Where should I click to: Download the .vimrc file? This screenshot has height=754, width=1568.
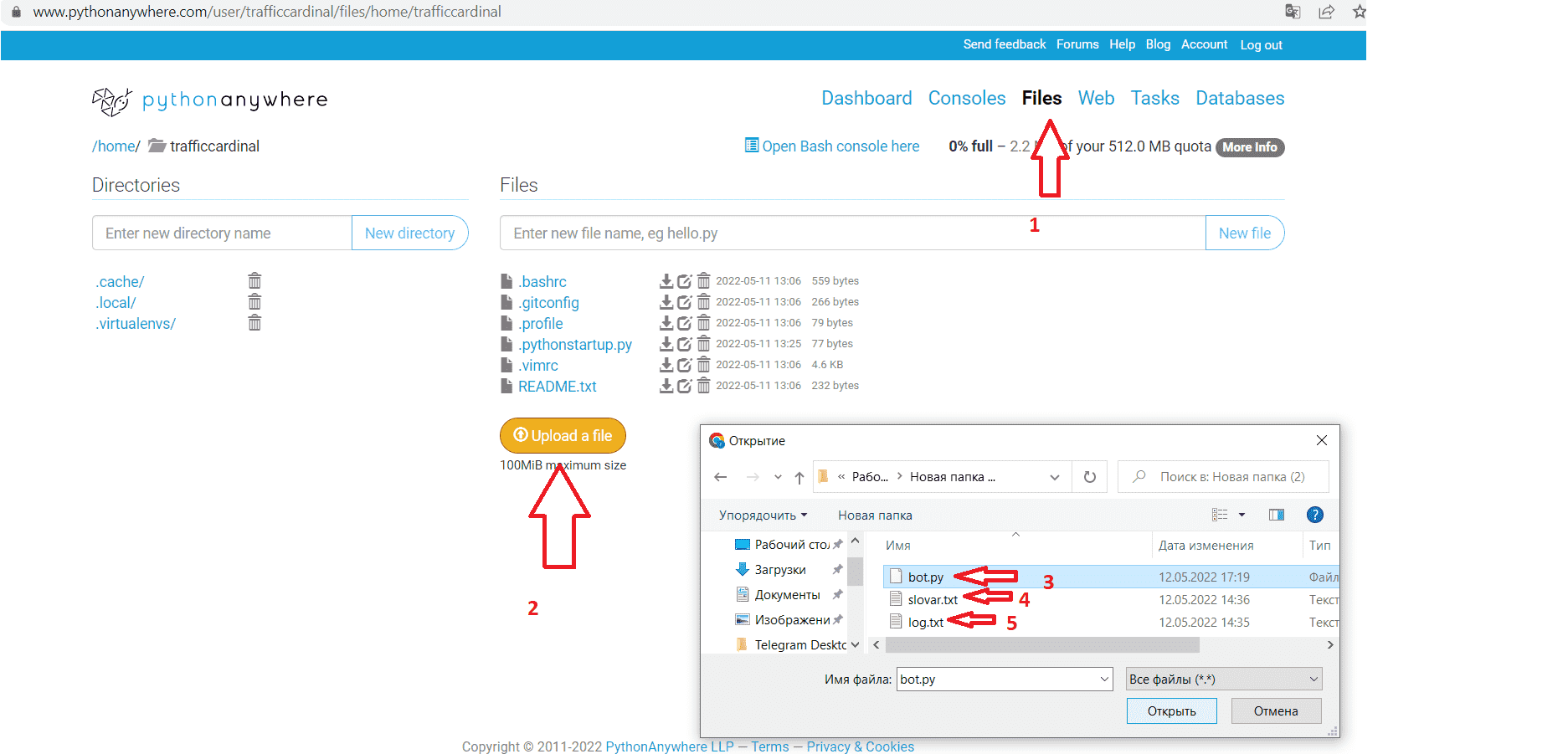tap(666, 365)
